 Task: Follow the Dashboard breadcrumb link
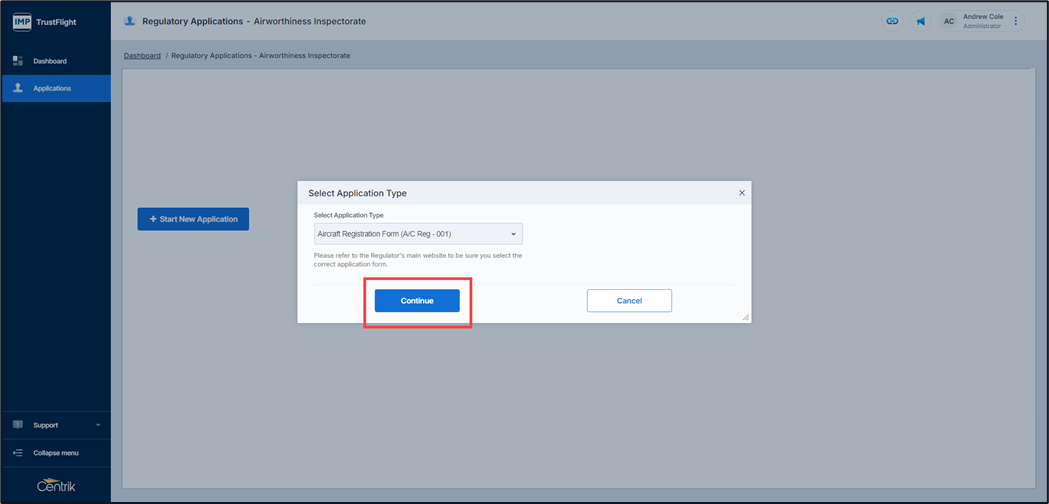[142, 56]
